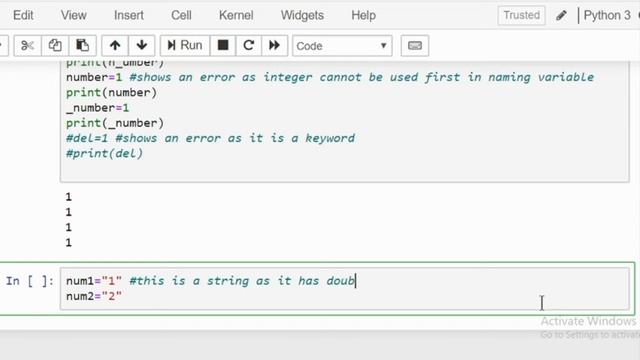Screen dimensions: 640x360
Task: Click line print(_number) in code cell
Action: pyautogui.click(x=115, y=123)
